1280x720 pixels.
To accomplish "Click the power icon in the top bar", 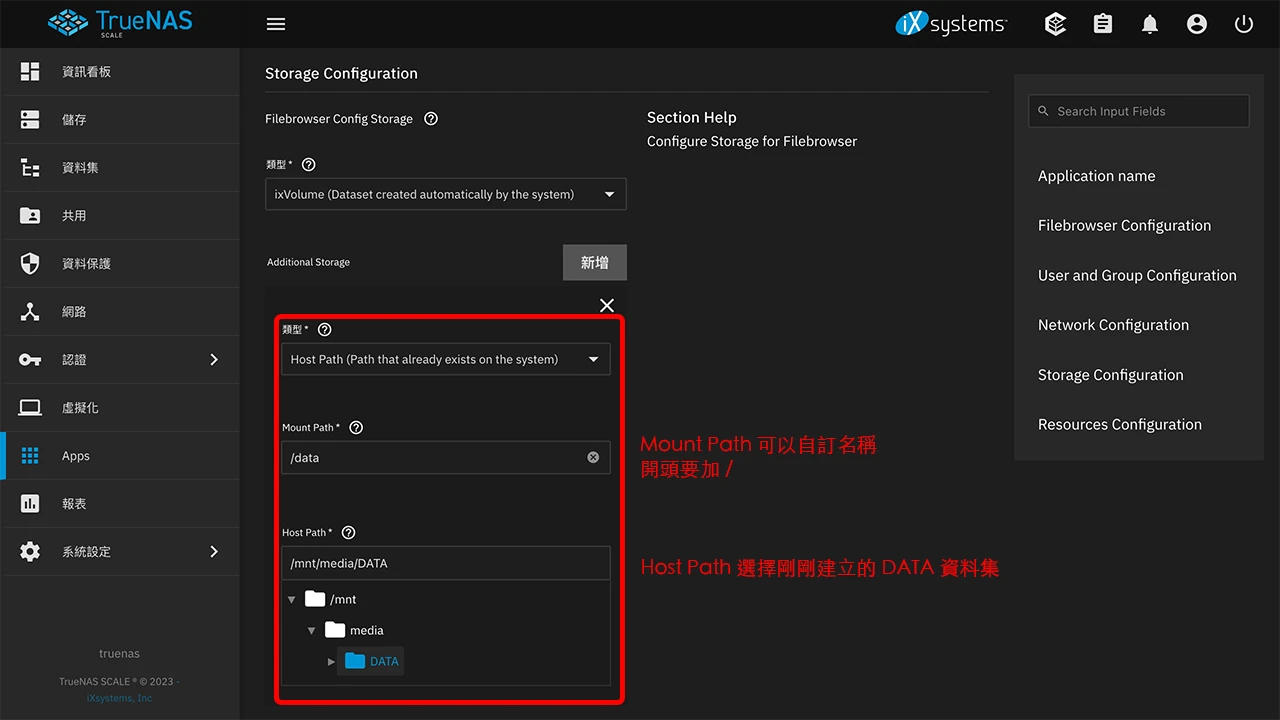I will 1243,24.
